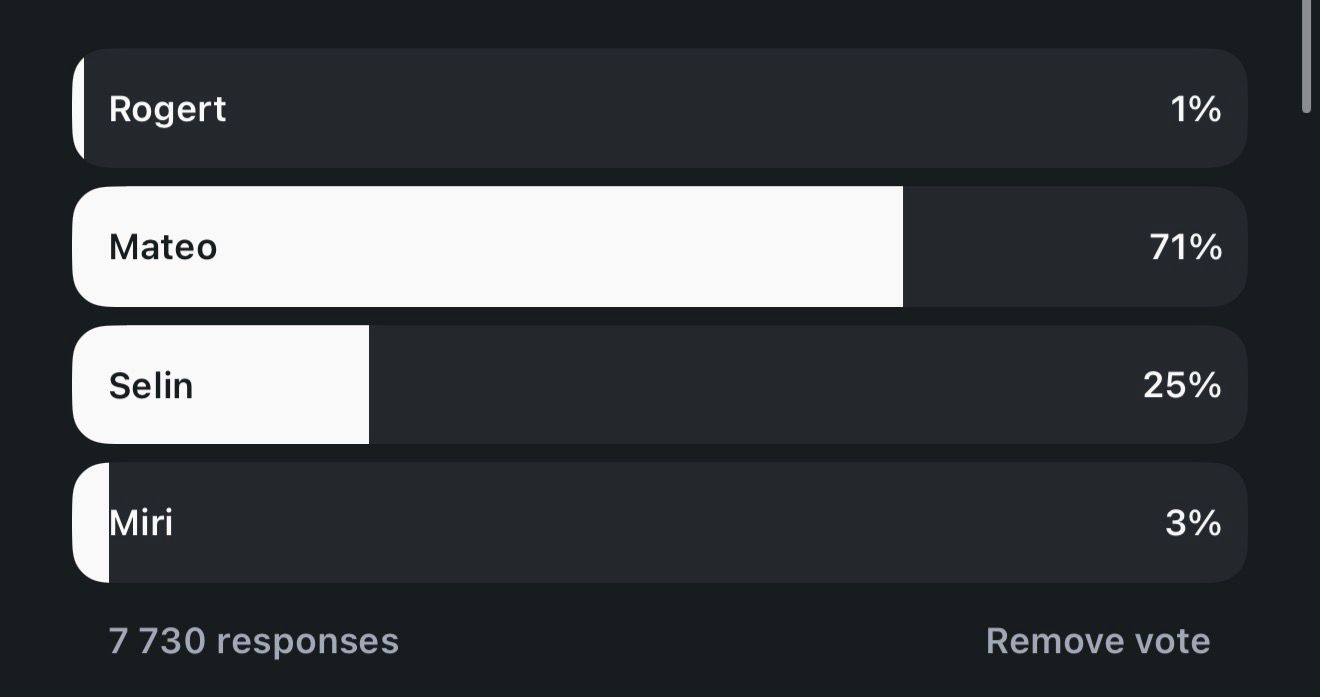Click the Remove vote link
The image size is (1320, 697).
coord(1097,641)
